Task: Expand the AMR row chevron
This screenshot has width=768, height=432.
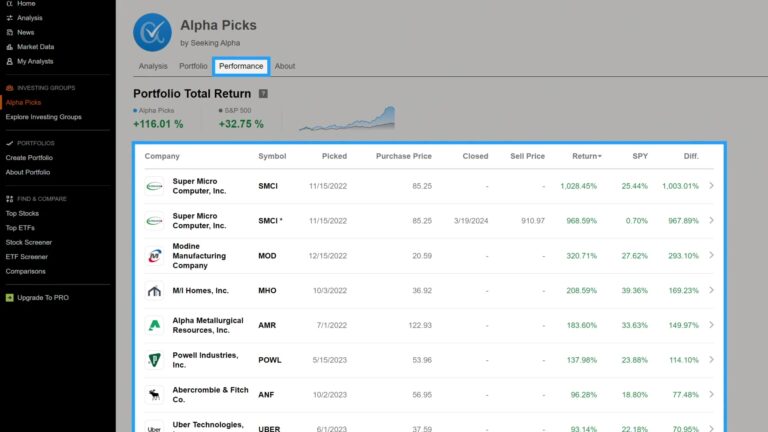Action: click(x=711, y=325)
